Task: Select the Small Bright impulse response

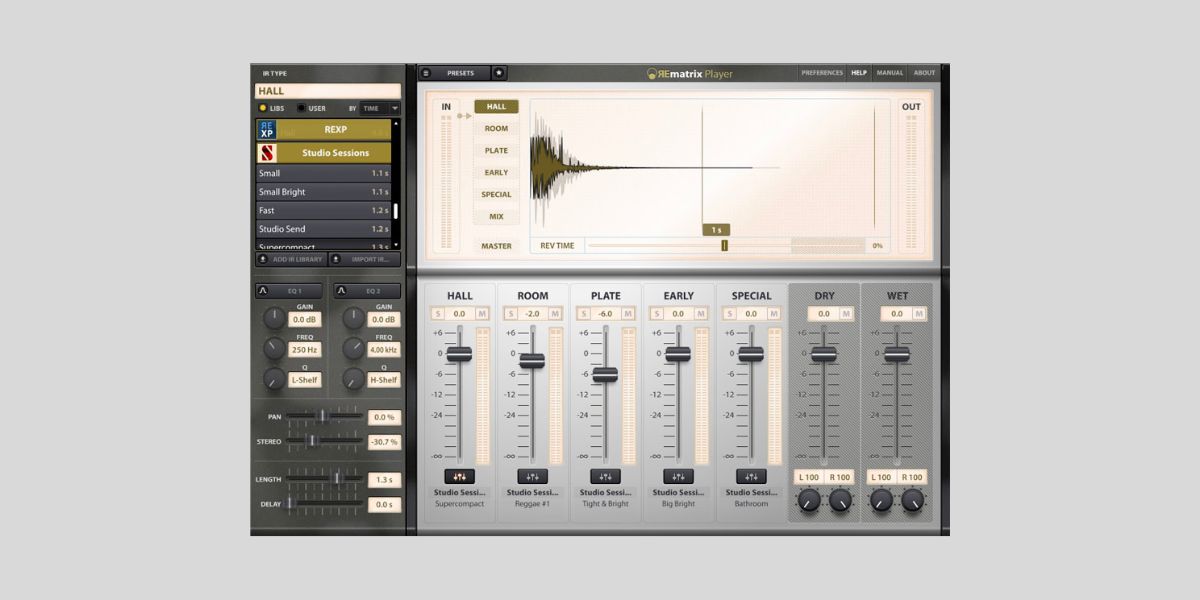Action: click(323, 192)
